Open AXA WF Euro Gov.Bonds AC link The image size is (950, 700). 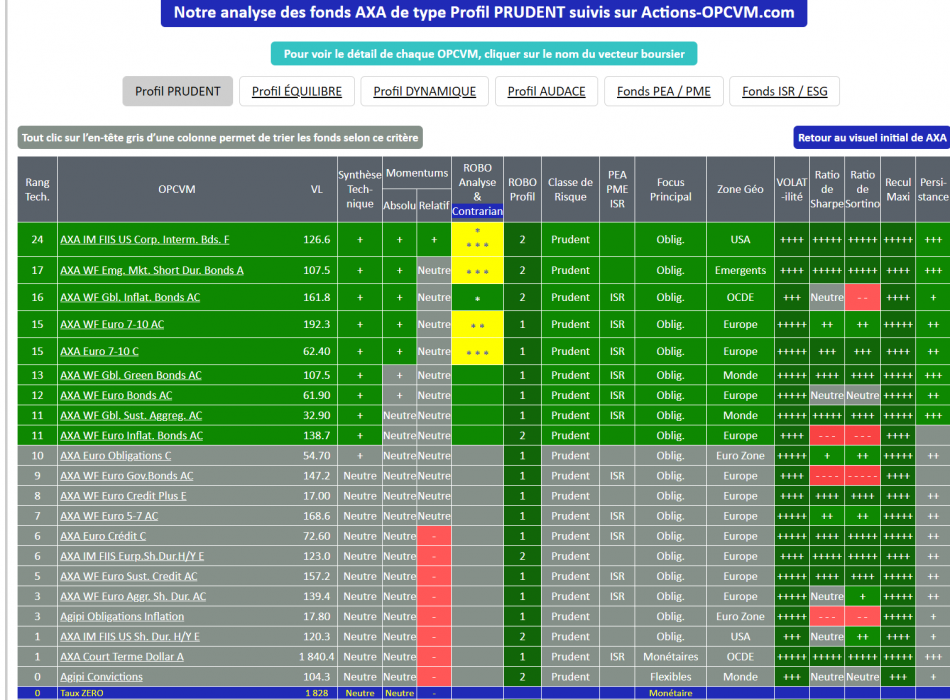pyautogui.click(x=127, y=476)
